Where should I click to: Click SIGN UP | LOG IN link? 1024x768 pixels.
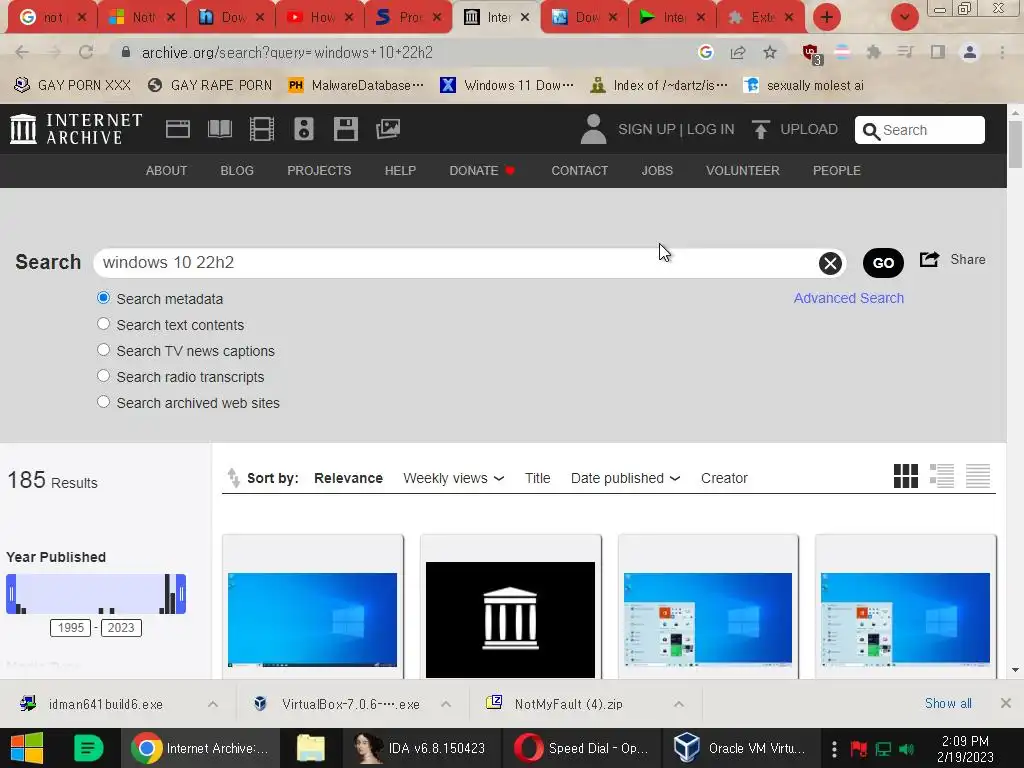point(676,129)
